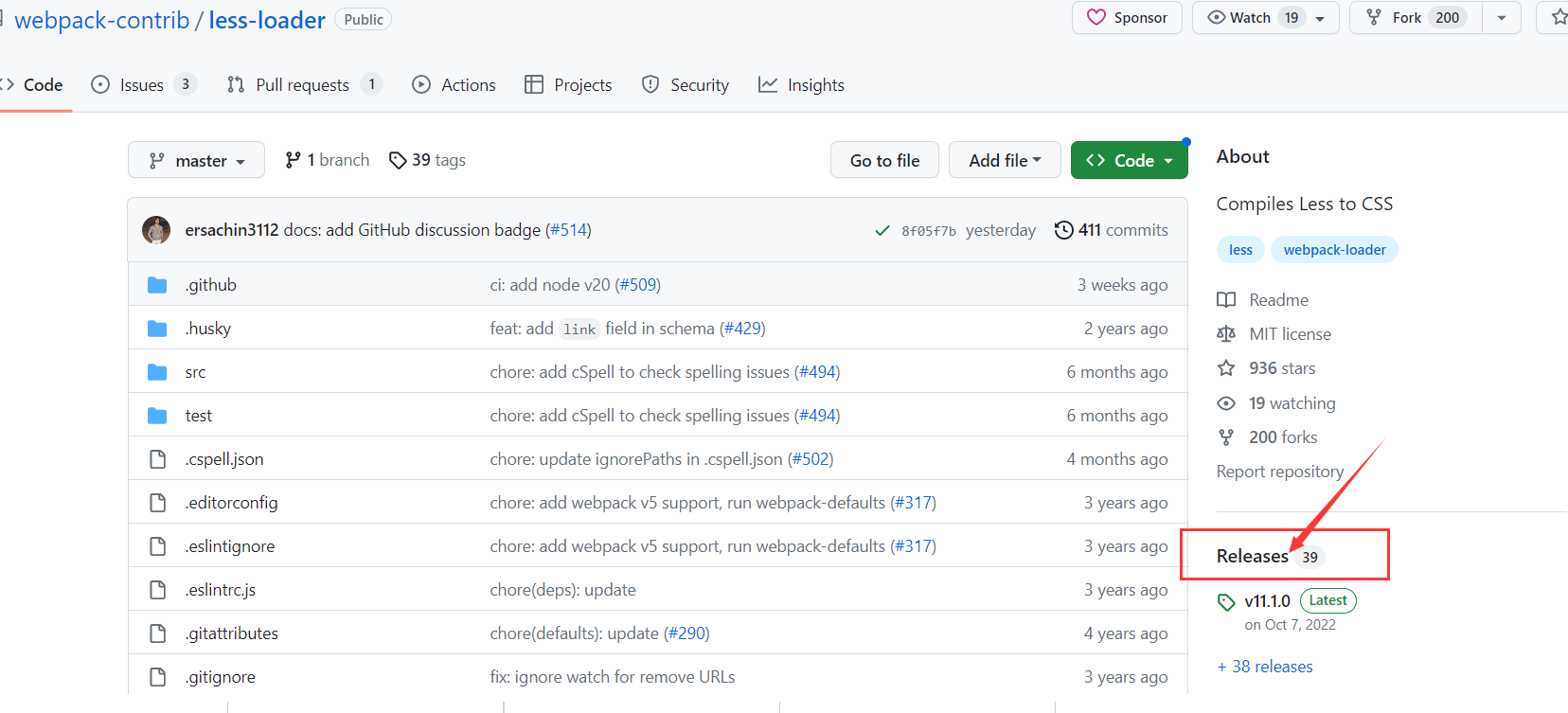This screenshot has height=713, width=1568.
Task: Click the commit history clock icon
Action: (1063, 230)
